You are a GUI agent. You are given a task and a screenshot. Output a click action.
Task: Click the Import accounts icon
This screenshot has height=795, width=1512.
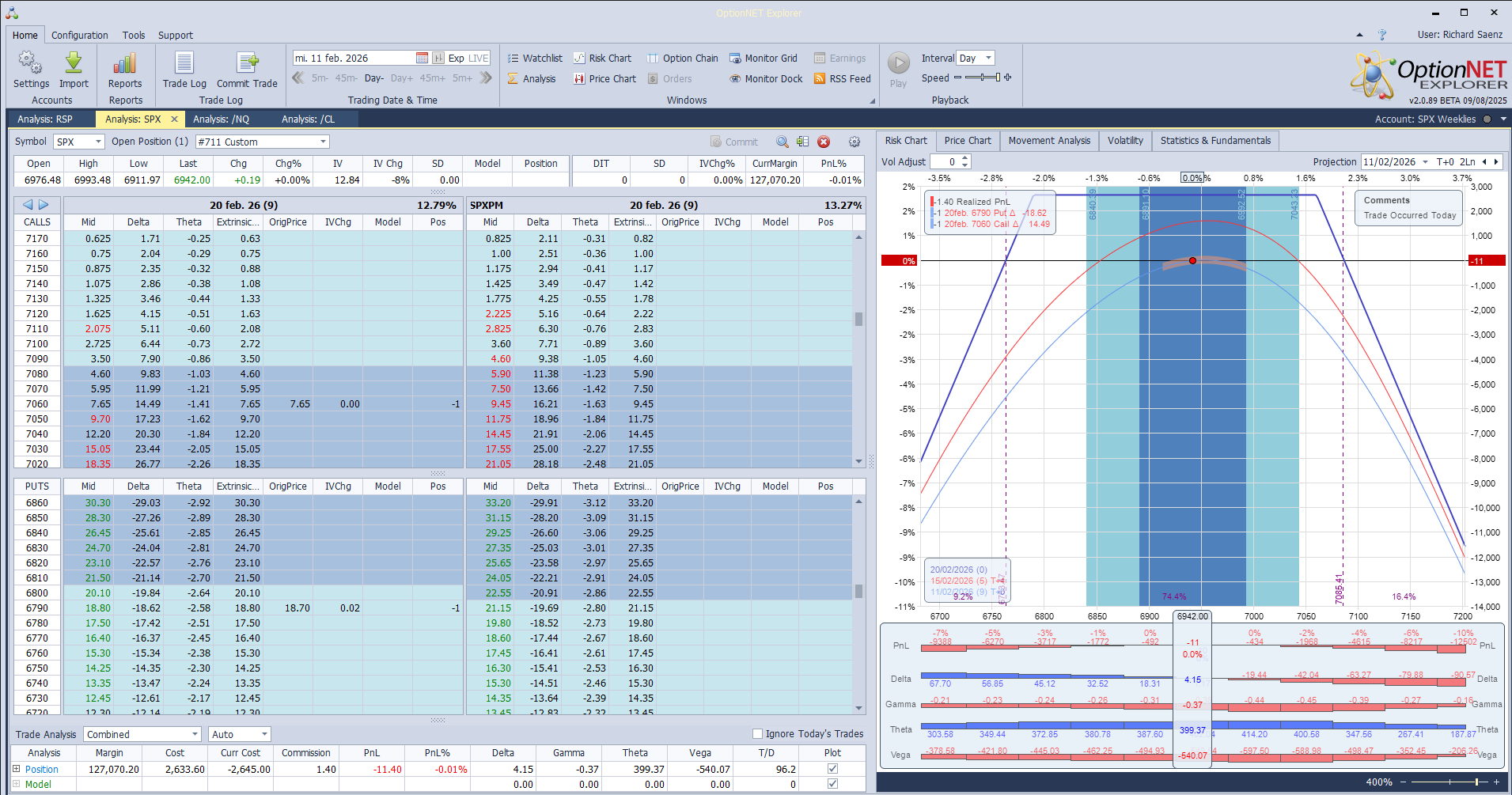(x=74, y=63)
